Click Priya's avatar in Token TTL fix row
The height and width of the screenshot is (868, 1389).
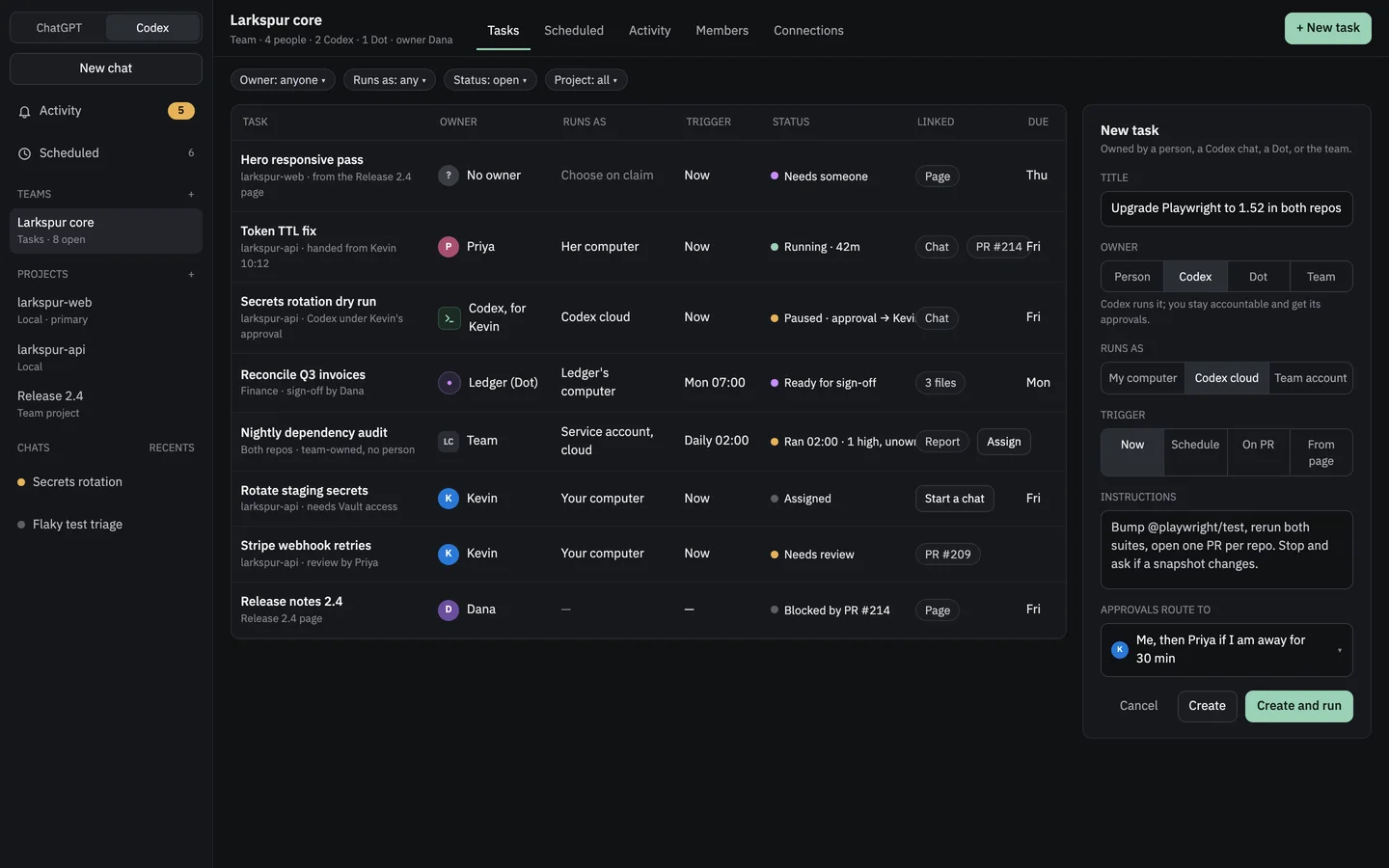449,247
